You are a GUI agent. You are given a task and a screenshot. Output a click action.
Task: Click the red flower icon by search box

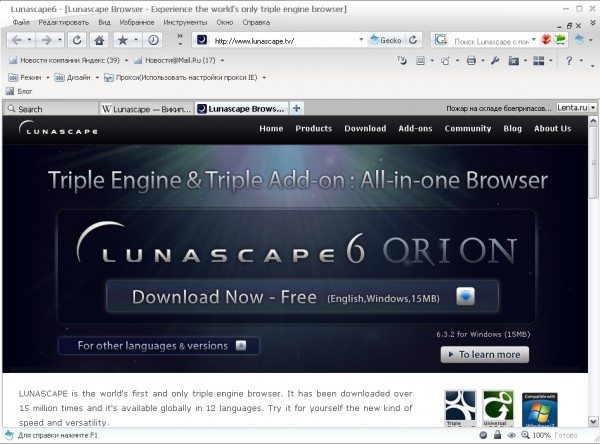(546, 40)
